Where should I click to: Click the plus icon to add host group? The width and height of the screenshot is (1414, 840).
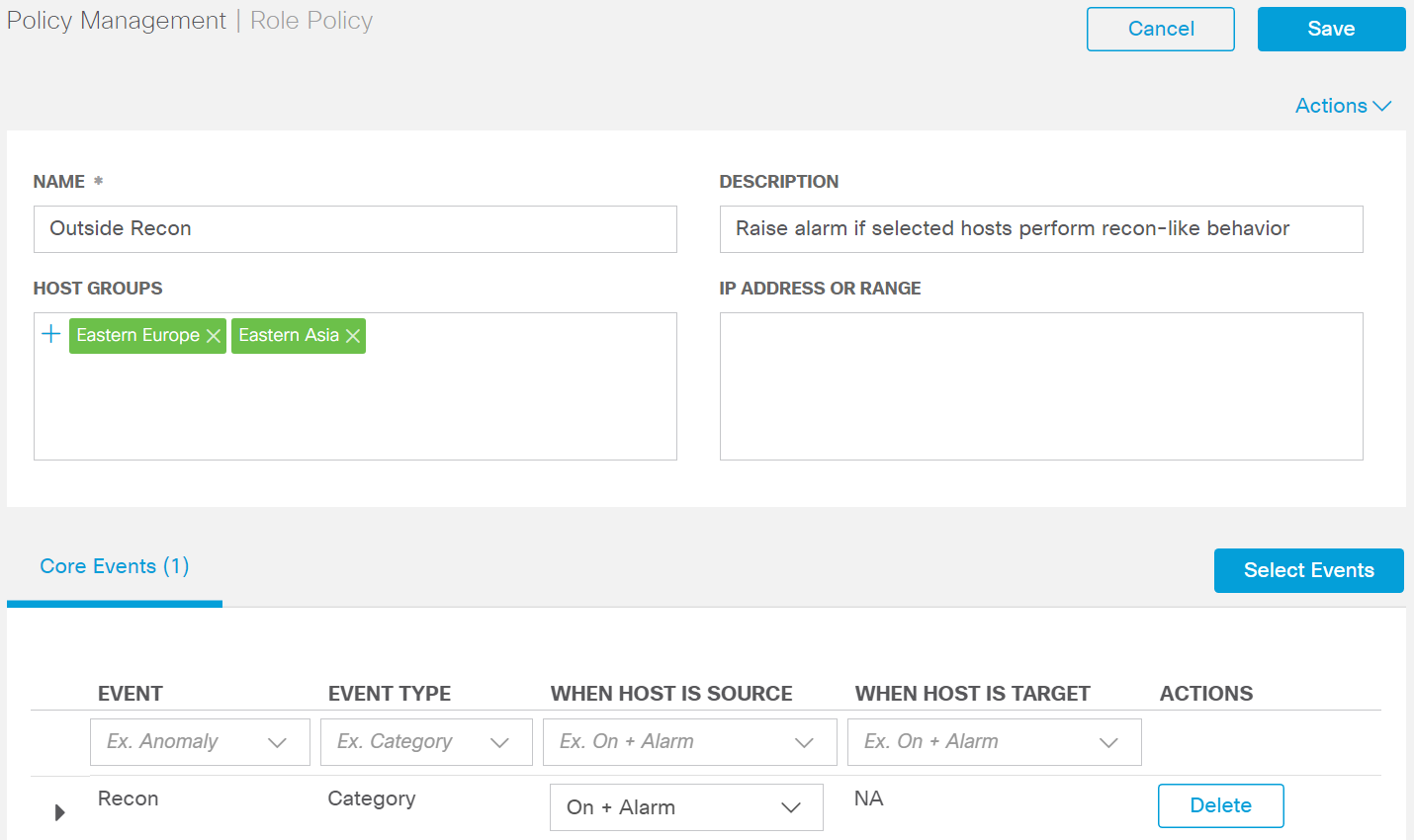click(51, 334)
